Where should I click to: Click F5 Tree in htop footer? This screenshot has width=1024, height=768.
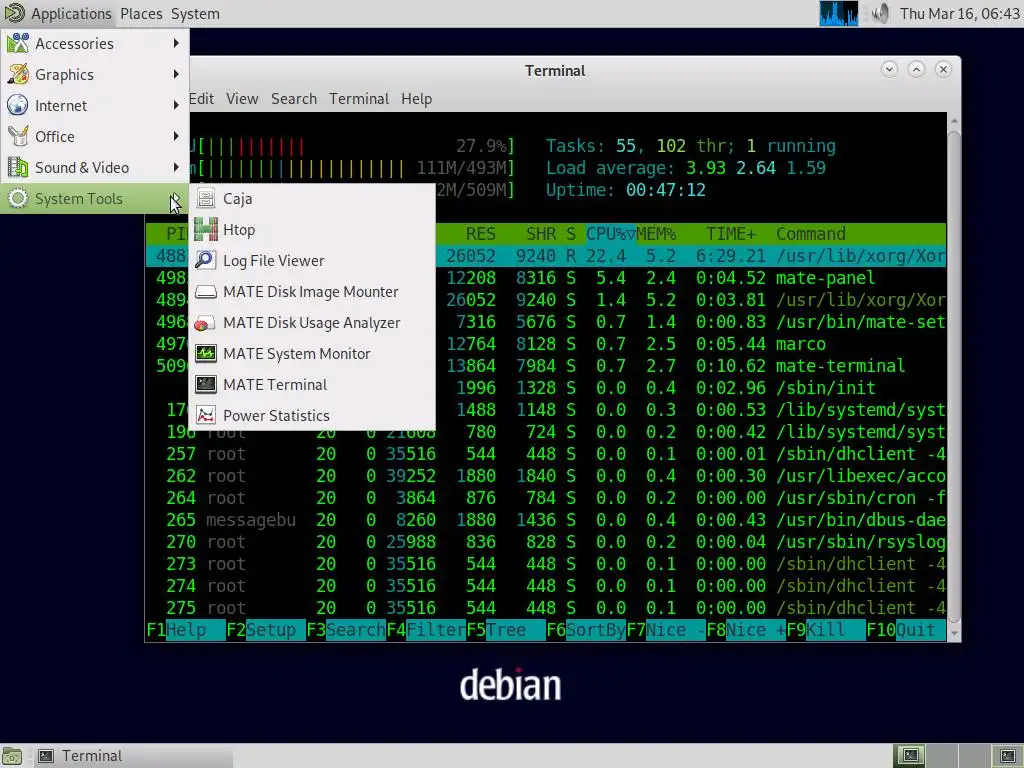pos(506,630)
